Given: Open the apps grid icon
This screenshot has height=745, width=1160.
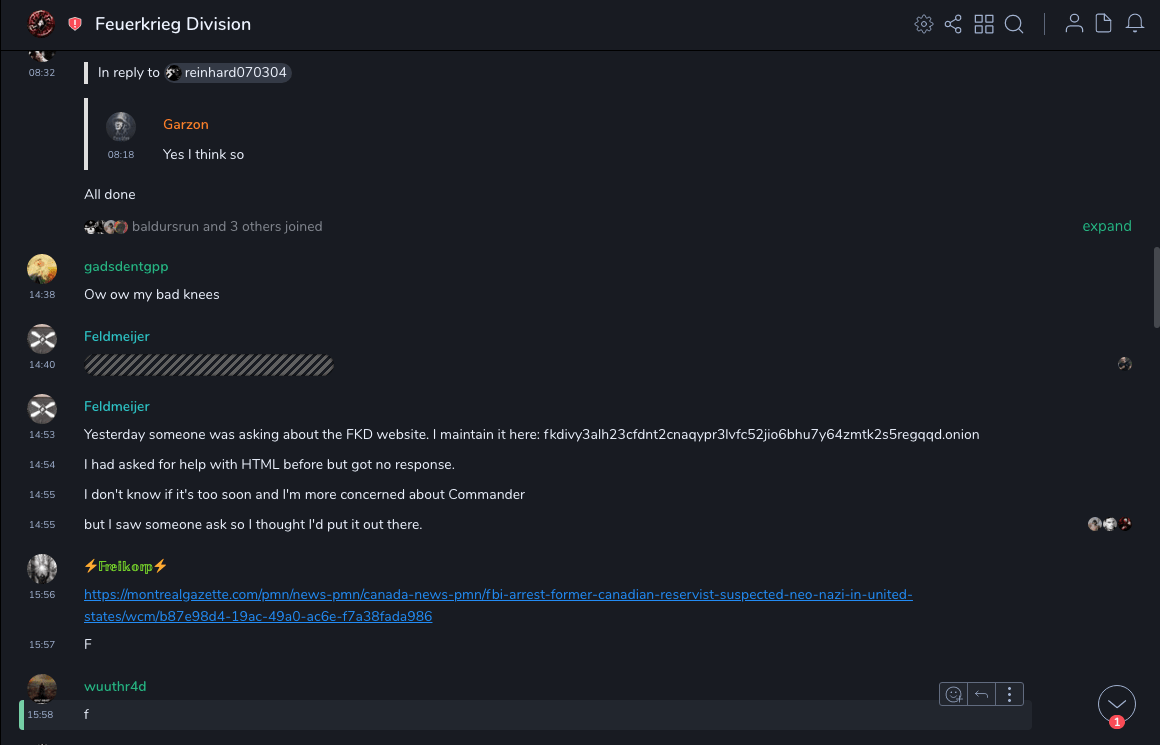Looking at the screenshot, I should point(984,24).
